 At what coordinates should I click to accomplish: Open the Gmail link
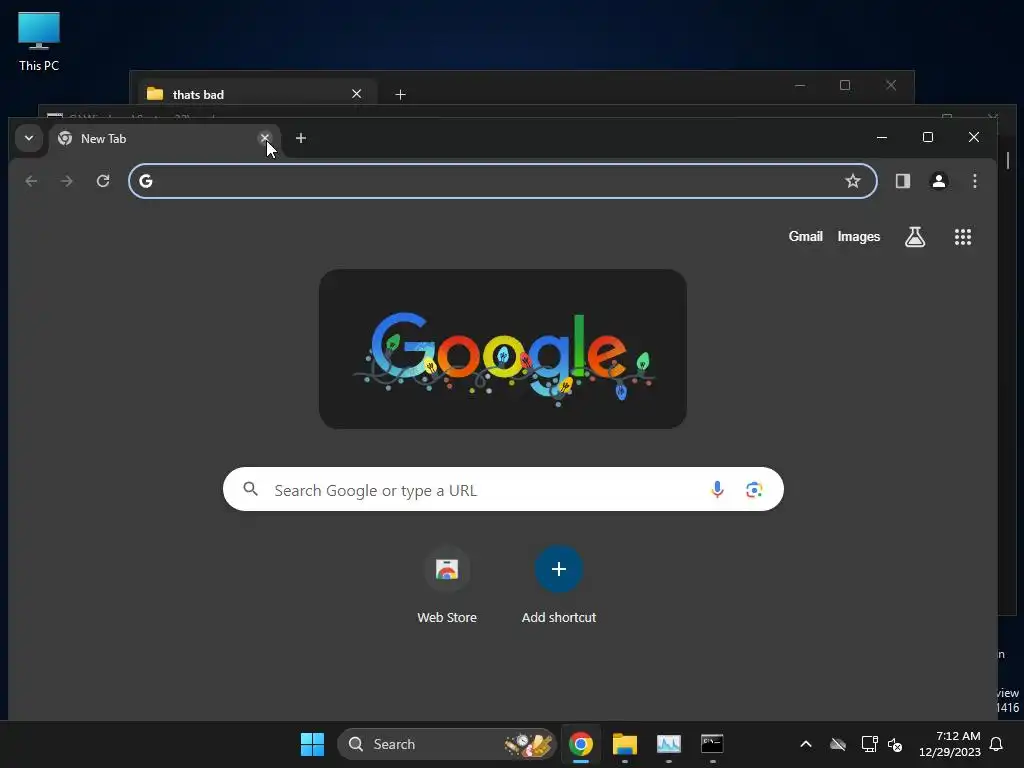click(x=805, y=236)
